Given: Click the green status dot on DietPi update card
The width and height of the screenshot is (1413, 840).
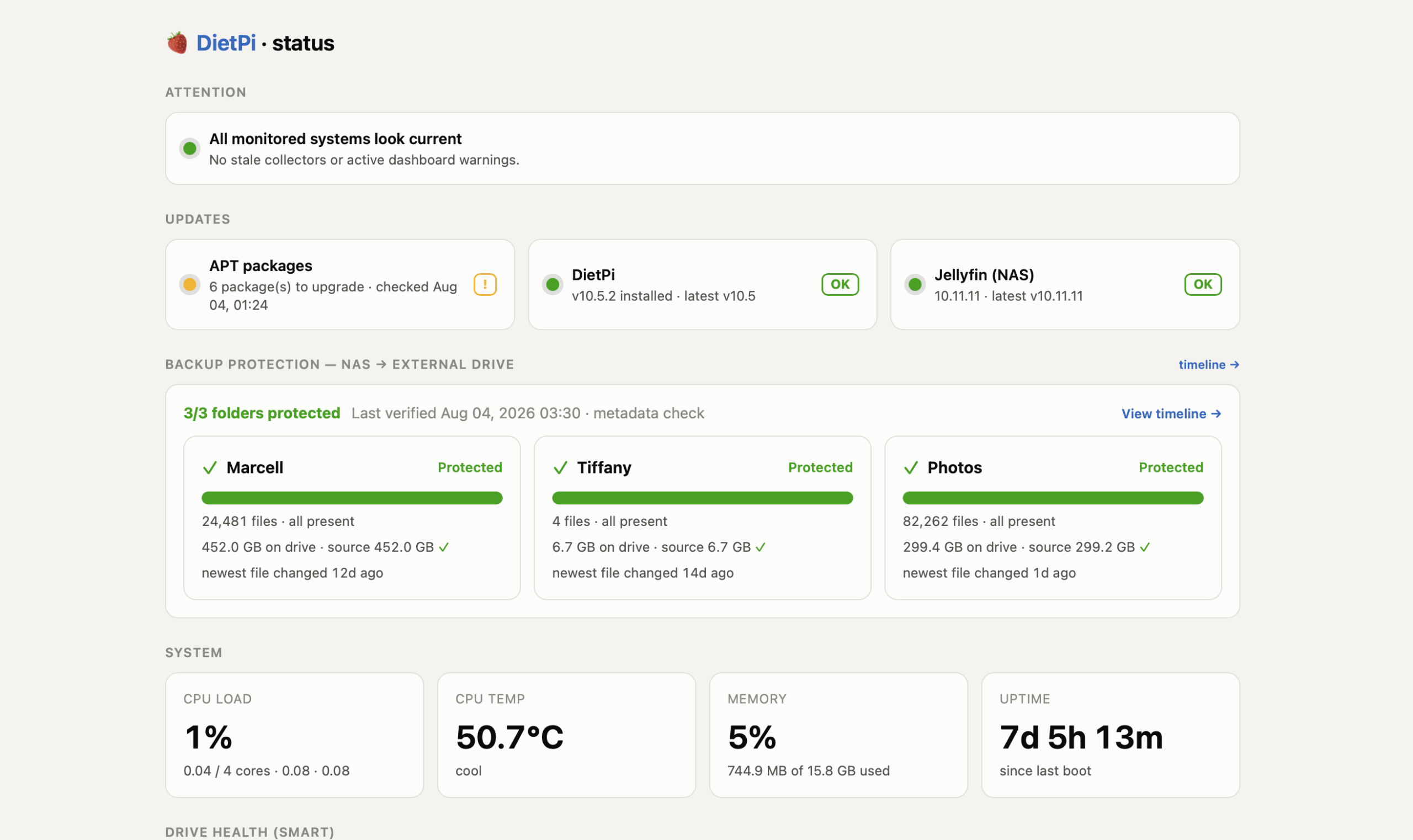Looking at the screenshot, I should pos(553,284).
